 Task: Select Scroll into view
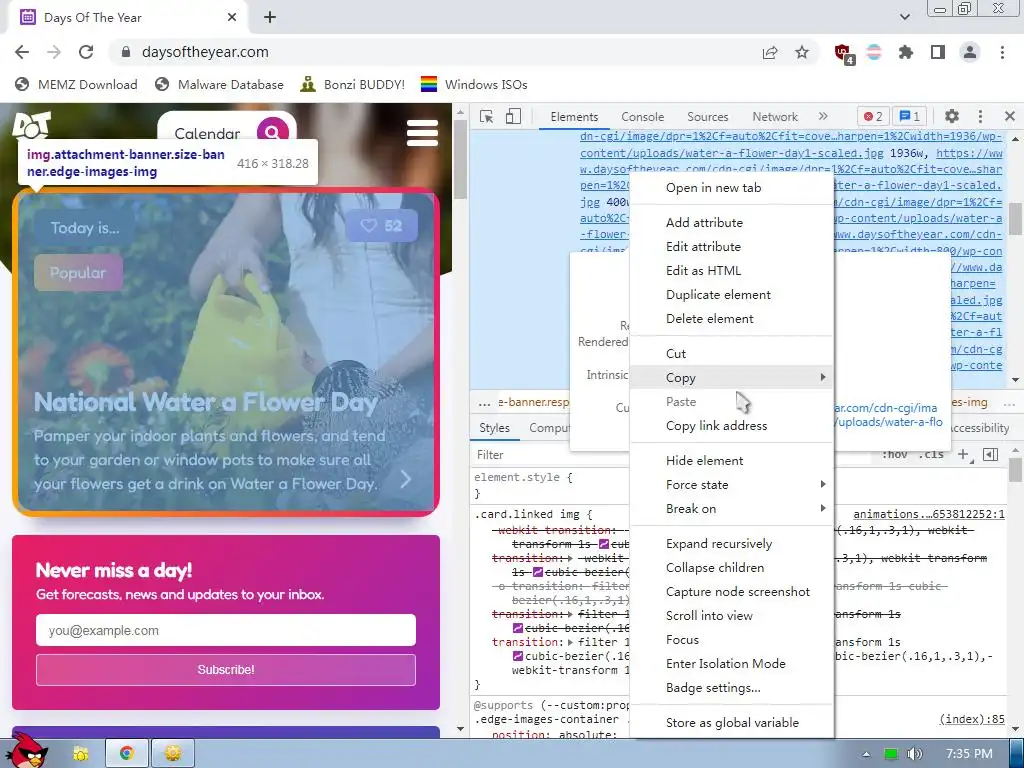(x=732, y=616)
